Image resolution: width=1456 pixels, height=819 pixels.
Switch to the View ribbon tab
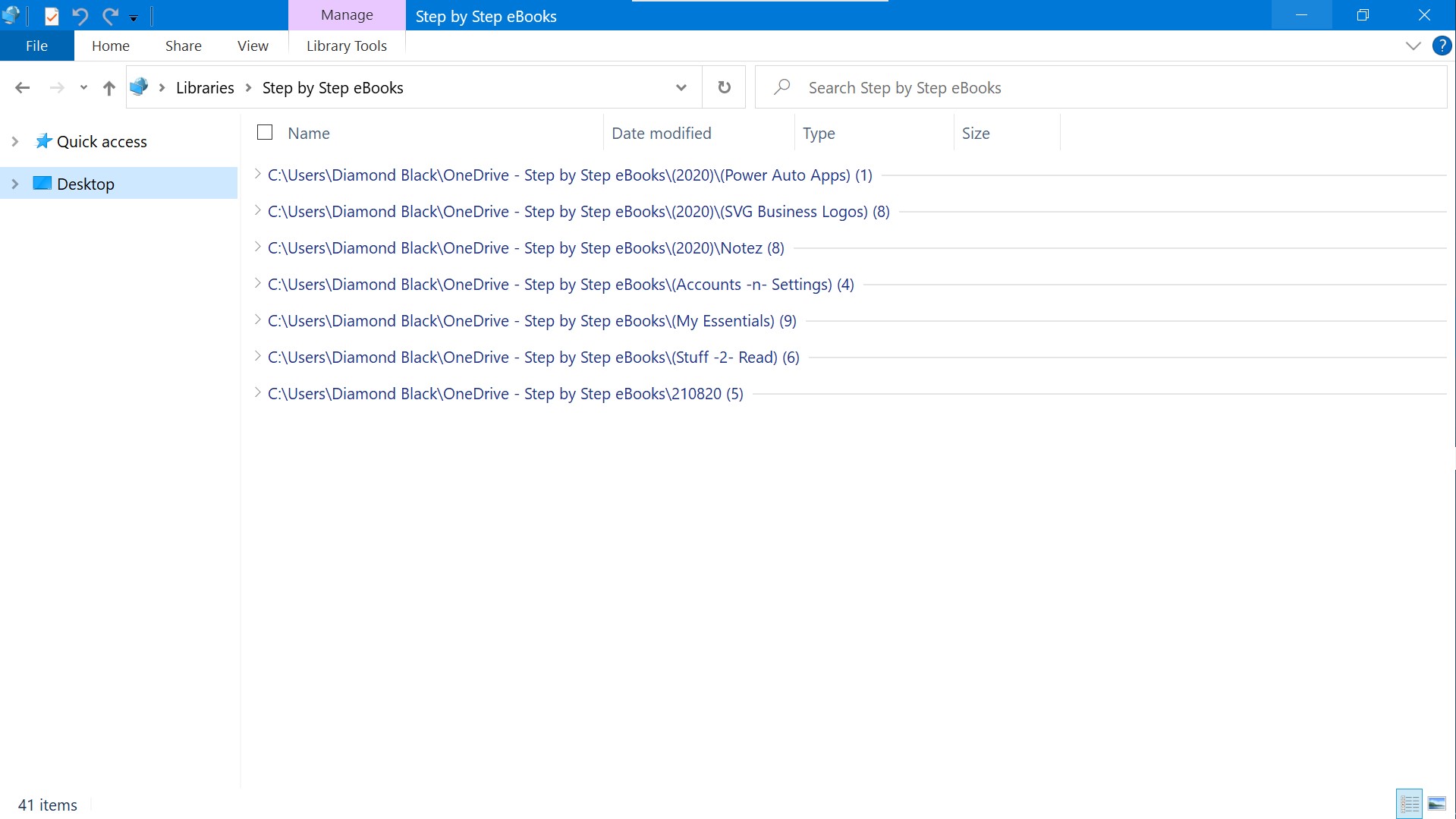tap(253, 46)
